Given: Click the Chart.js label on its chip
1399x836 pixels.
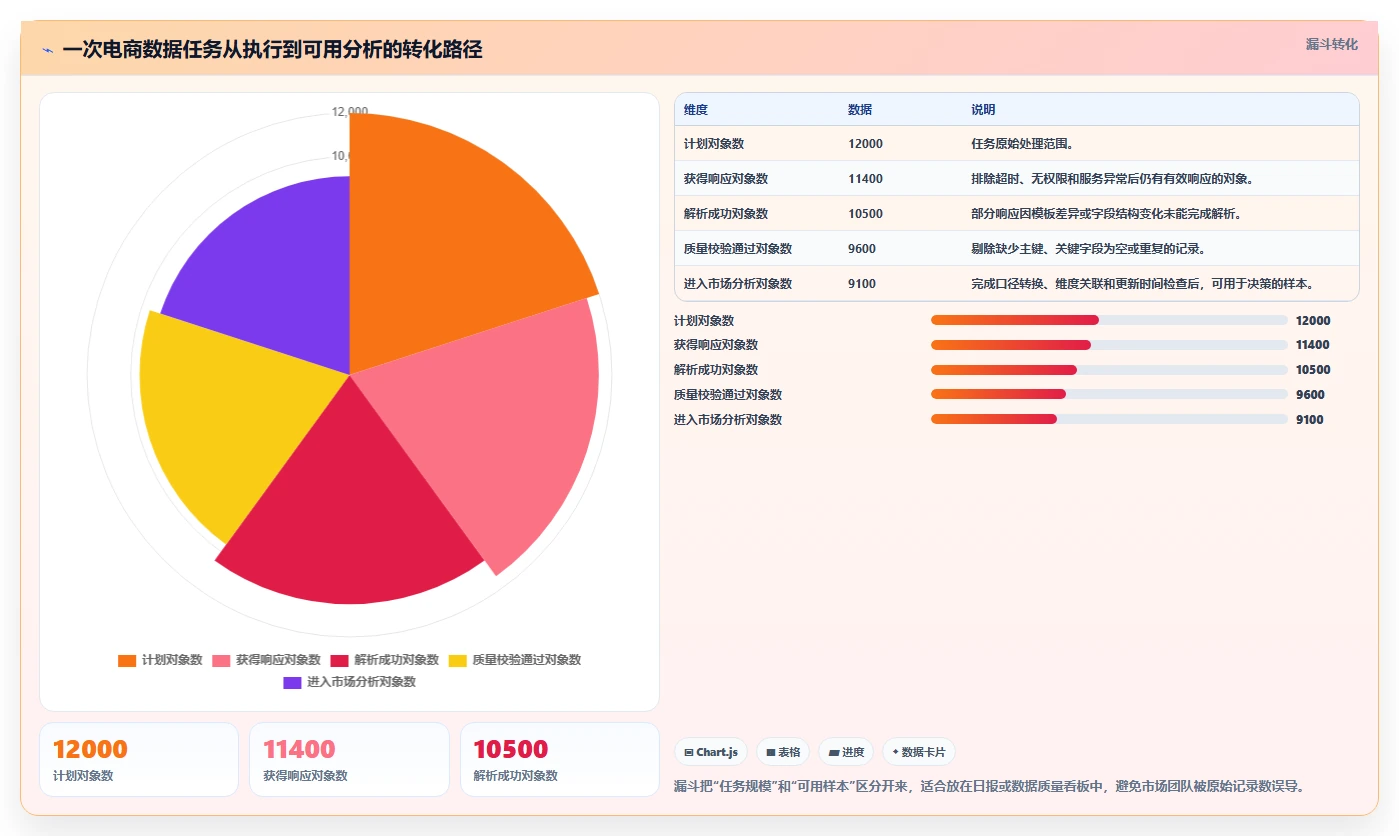Looking at the screenshot, I should pos(717,752).
